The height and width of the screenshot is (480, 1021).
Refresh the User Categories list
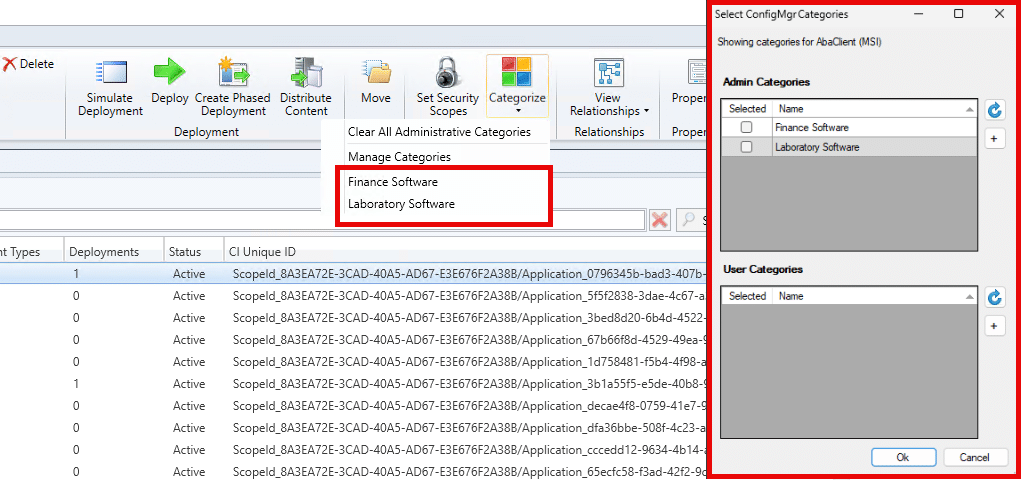994,297
